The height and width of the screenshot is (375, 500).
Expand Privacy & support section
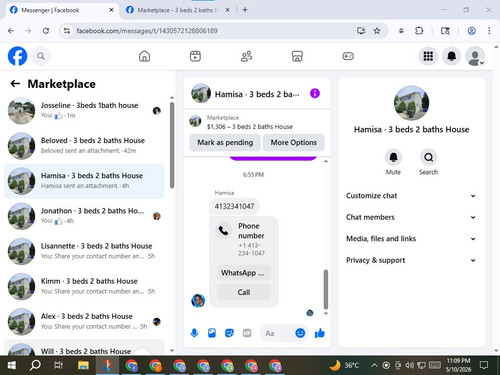(x=411, y=260)
